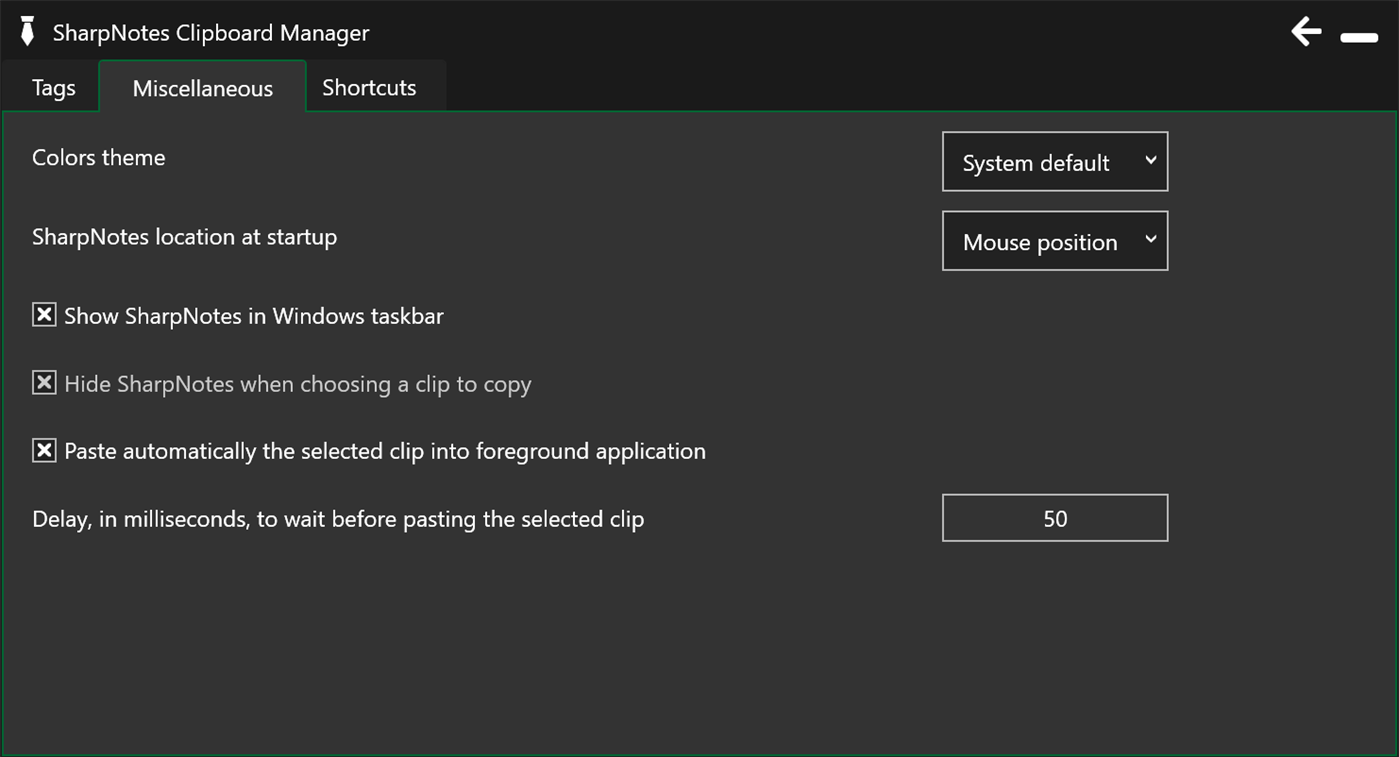
Task: Select the Miscellaneous tab
Action: [202, 88]
